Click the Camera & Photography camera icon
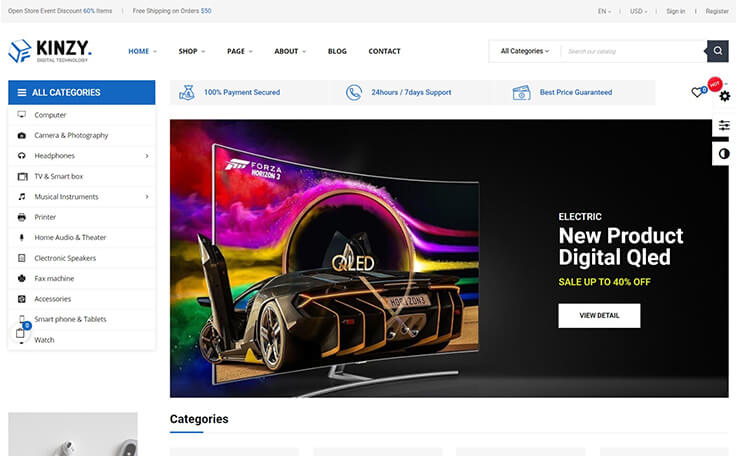 [x=22, y=135]
